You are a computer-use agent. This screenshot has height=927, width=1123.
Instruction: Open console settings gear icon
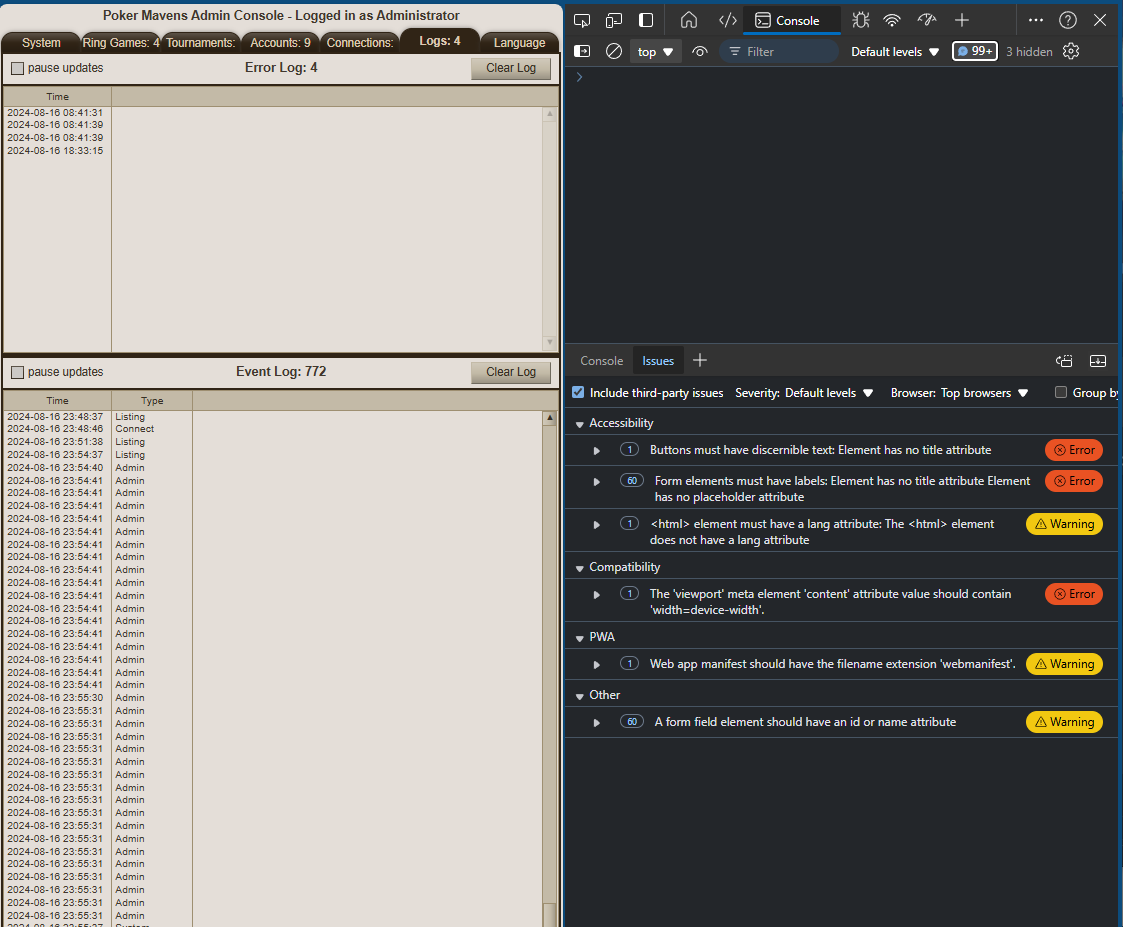[1071, 51]
